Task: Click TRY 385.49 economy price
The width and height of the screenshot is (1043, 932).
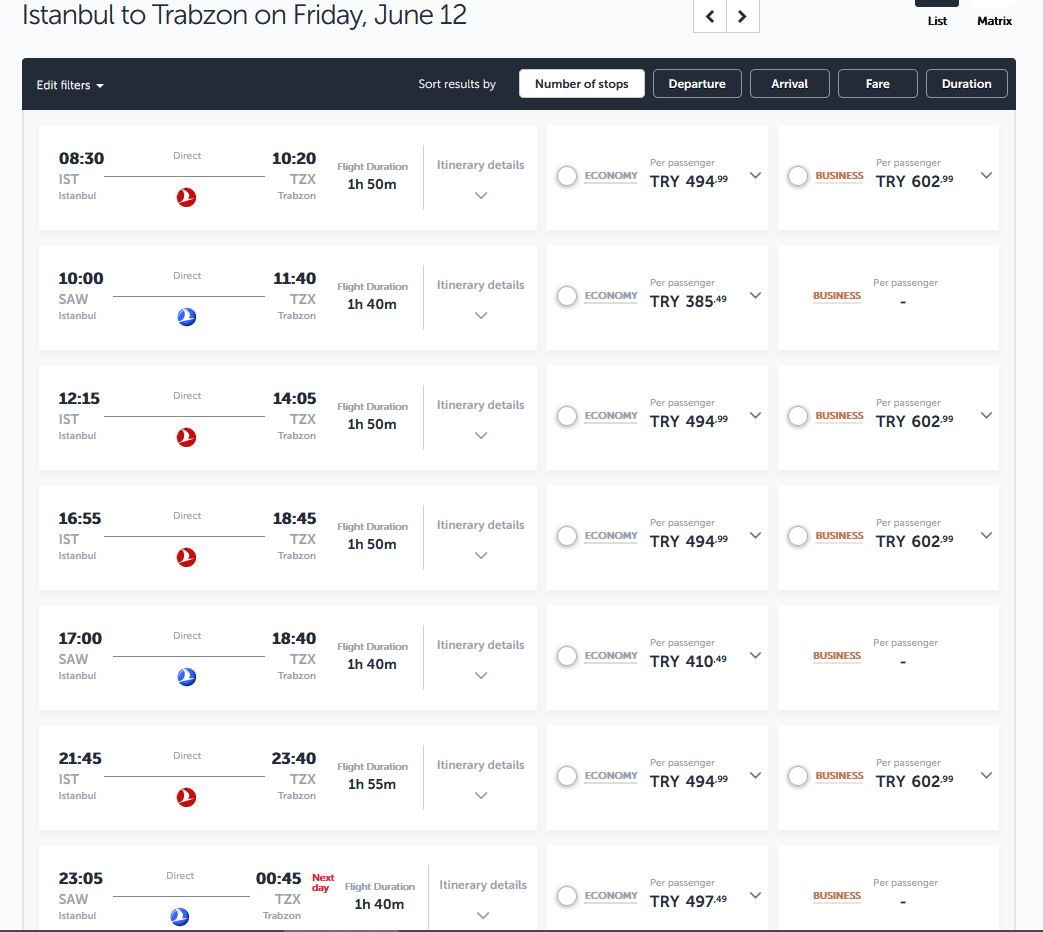Action: (x=688, y=301)
